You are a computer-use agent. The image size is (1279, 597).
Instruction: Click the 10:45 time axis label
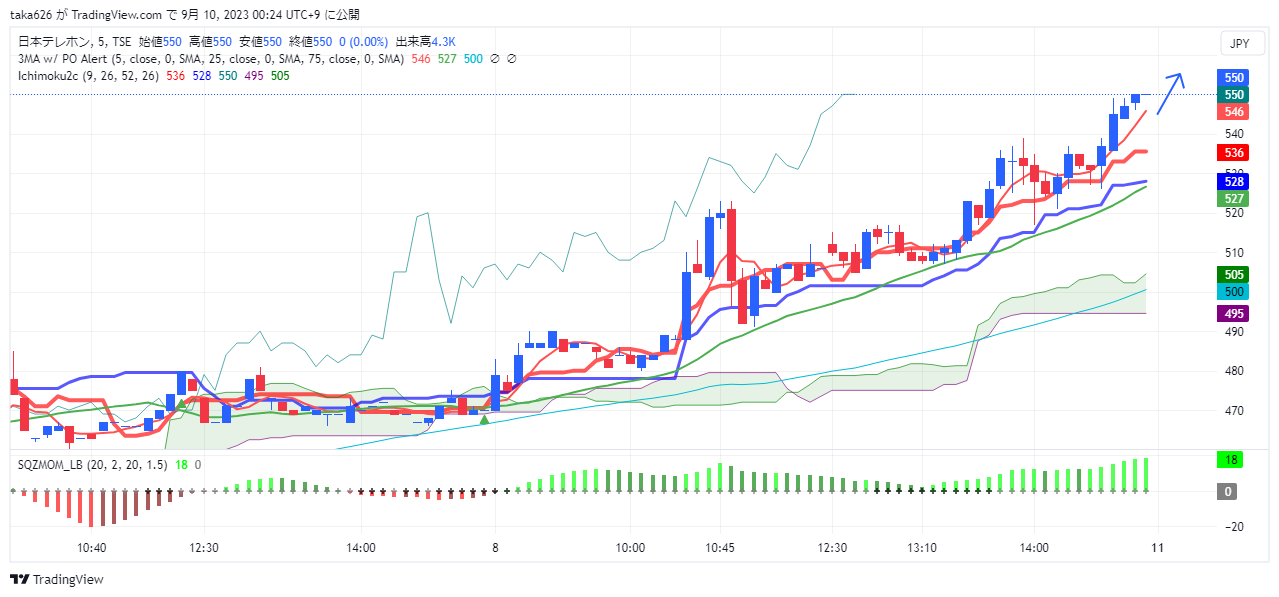pos(719,548)
